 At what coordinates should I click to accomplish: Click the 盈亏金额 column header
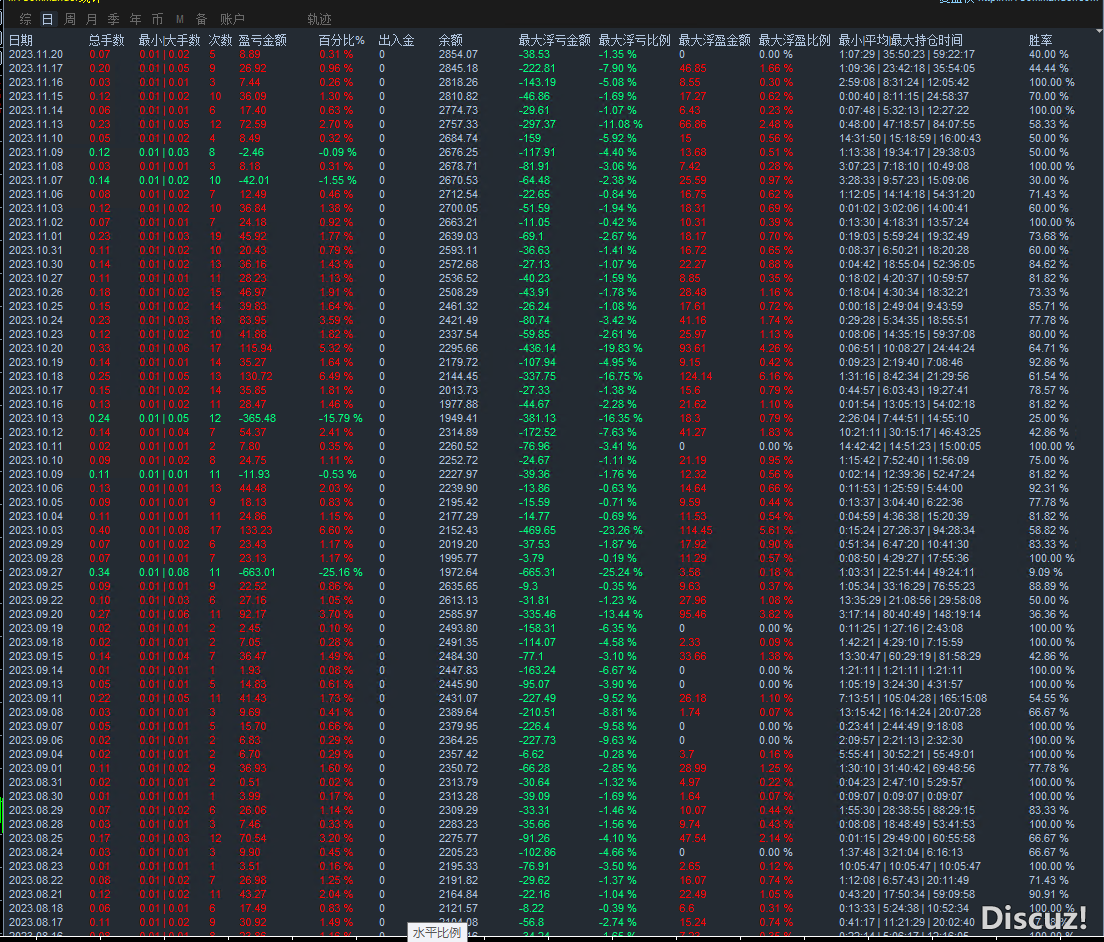point(263,40)
